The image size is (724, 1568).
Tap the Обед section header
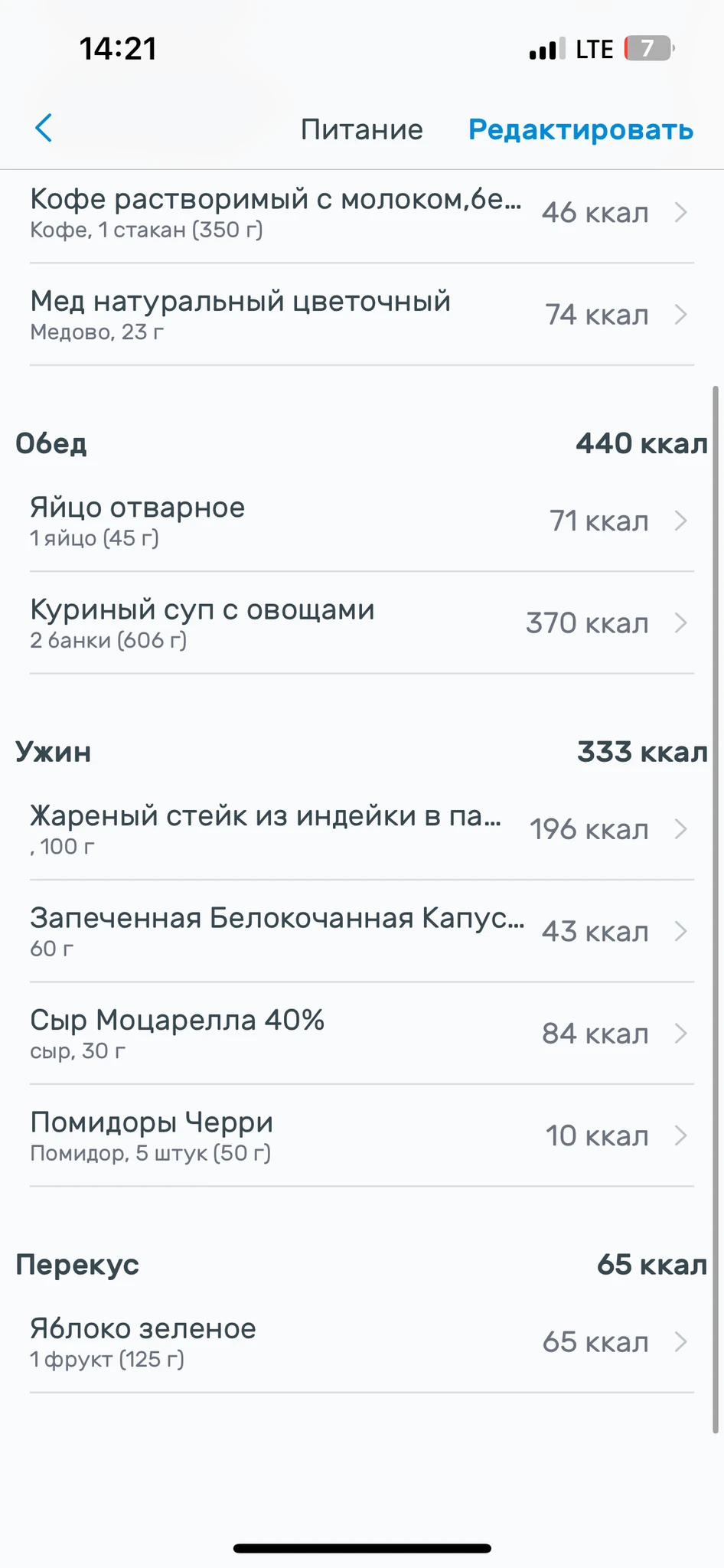click(x=51, y=443)
